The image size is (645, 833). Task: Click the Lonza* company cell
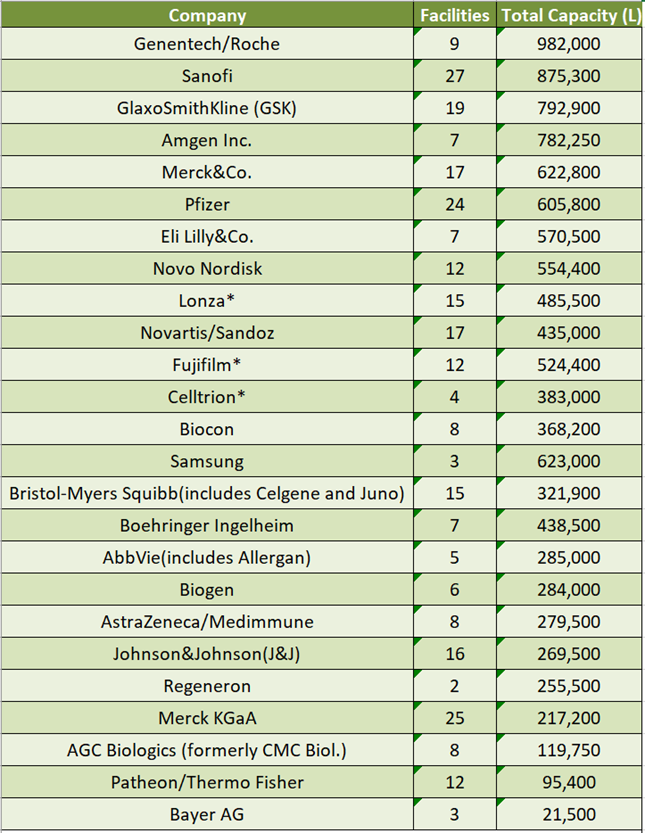[x=207, y=300]
